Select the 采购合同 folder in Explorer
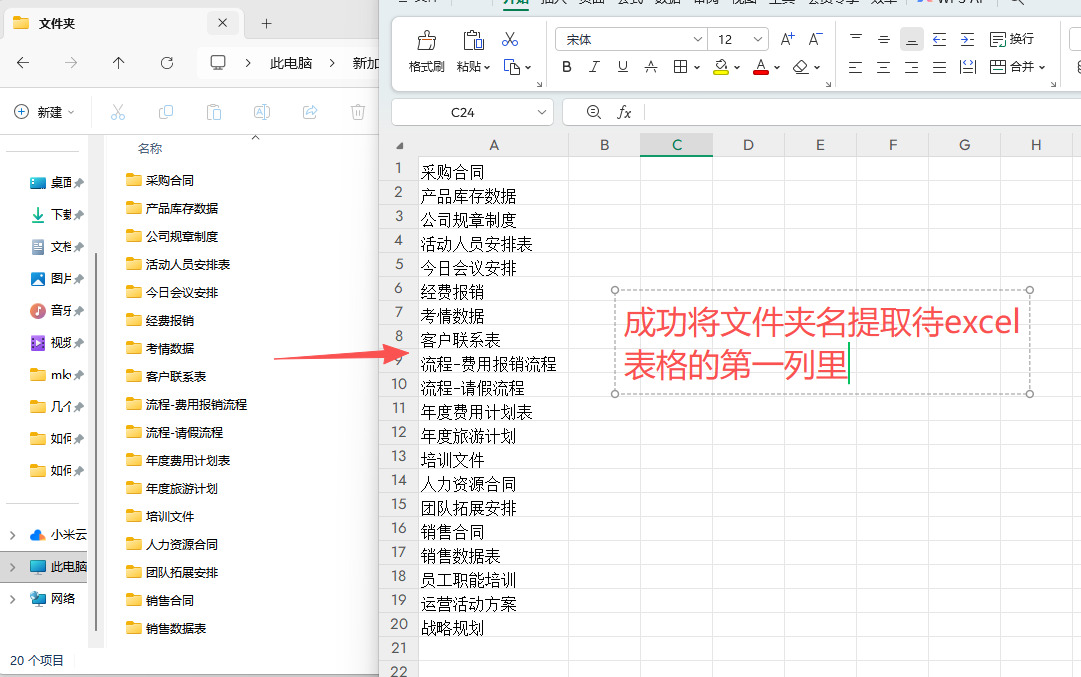This screenshot has width=1081, height=677. [x=160, y=180]
